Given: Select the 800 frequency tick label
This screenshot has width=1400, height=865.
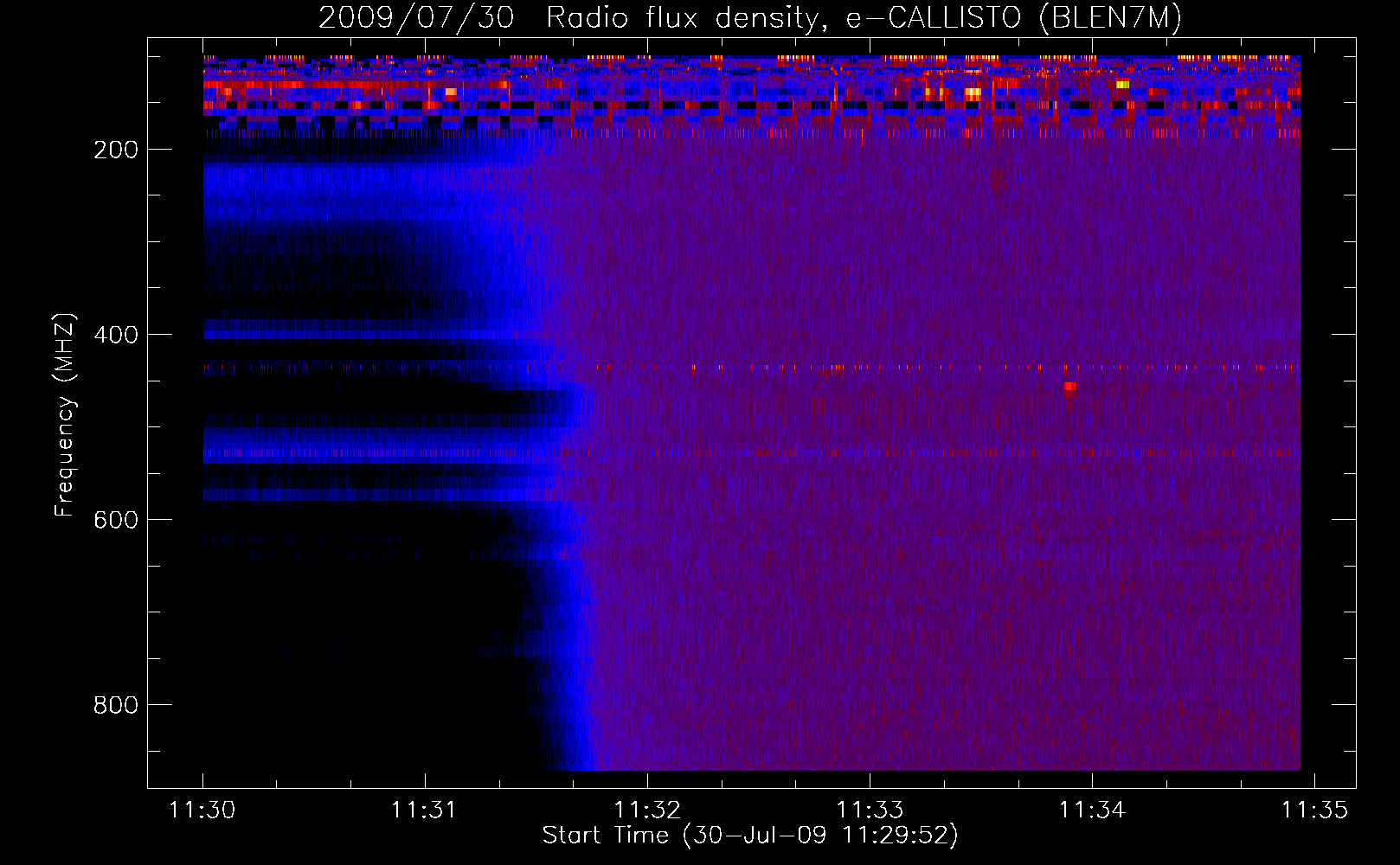Looking at the screenshot, I should click(x=116, y=705).
